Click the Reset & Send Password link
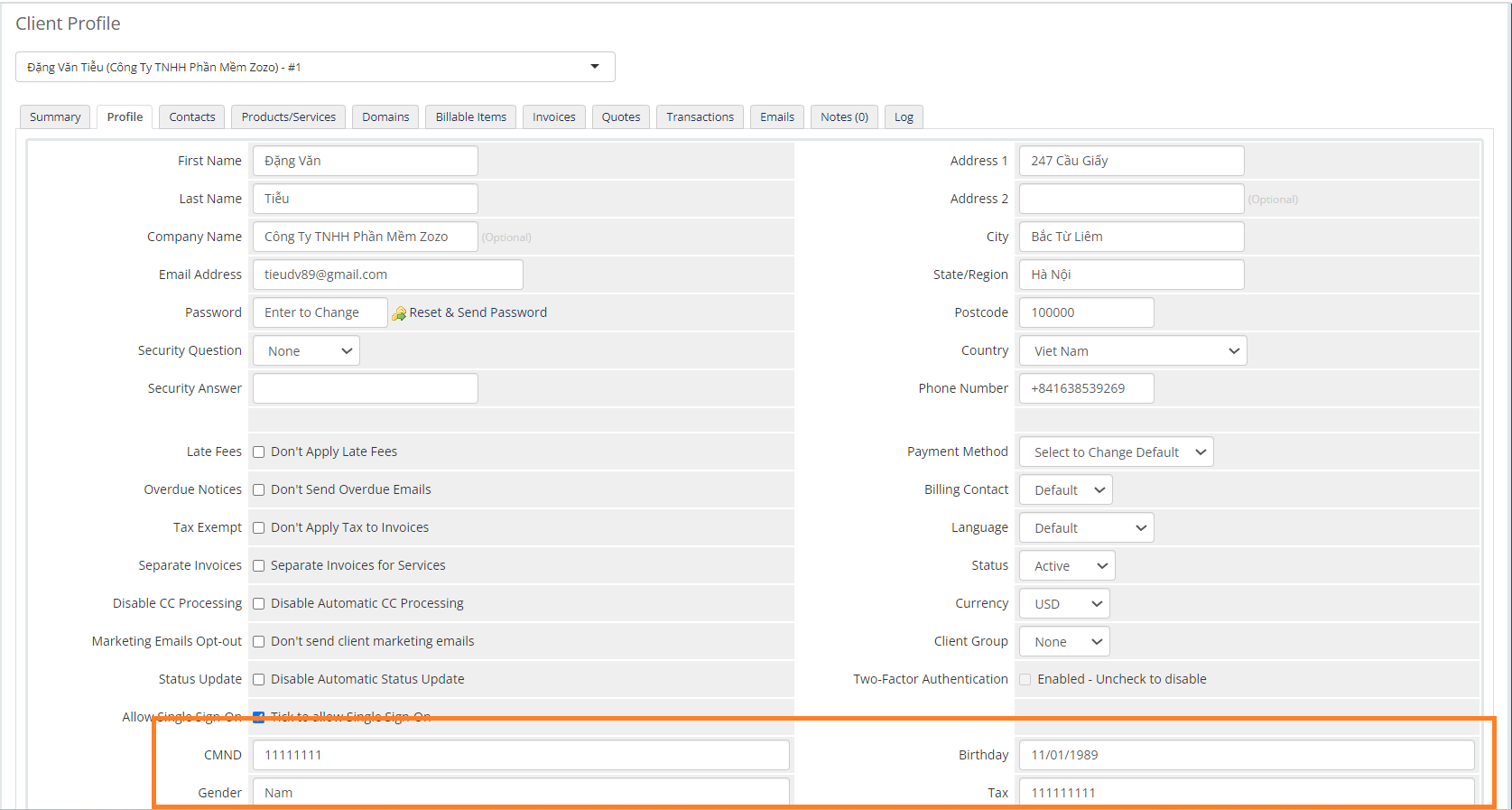This screenshot has width=1512, height=810. pos(478,312)
